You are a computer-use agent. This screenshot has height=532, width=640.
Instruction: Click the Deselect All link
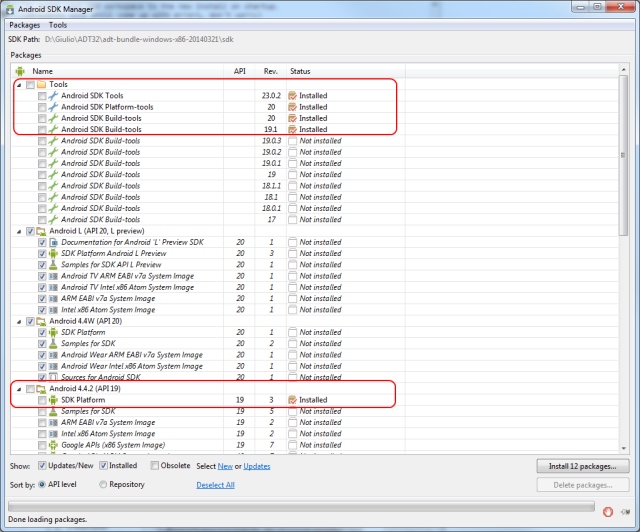point(216,485)
